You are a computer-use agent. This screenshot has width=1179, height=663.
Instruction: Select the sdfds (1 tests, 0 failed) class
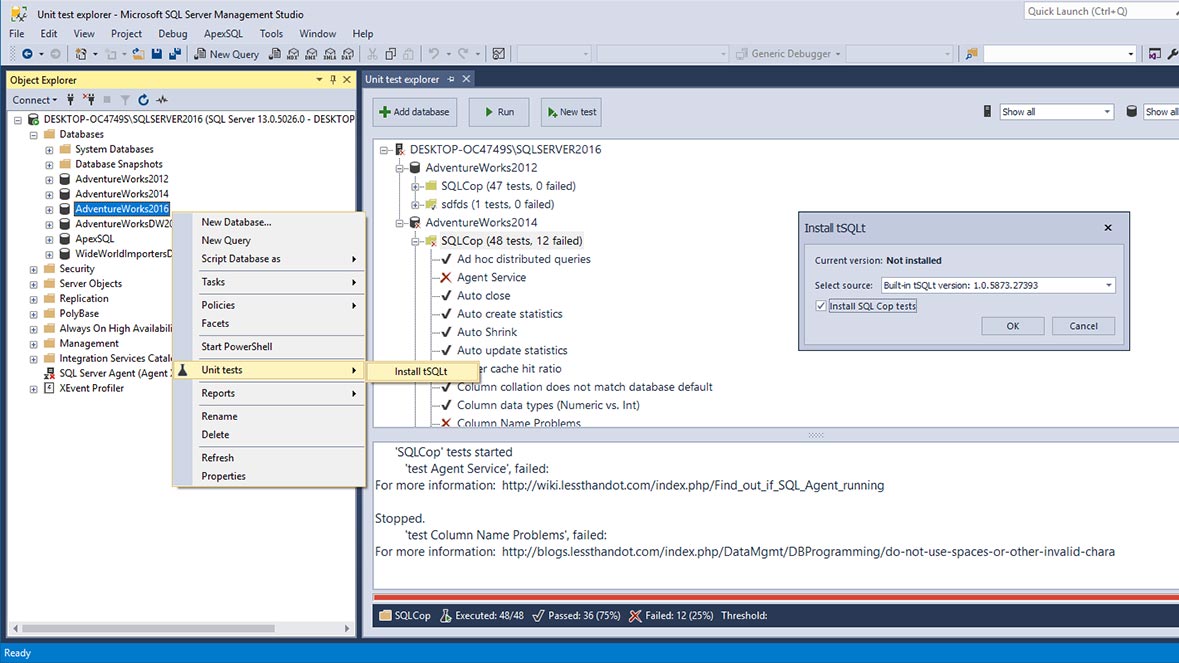(497, 204)
